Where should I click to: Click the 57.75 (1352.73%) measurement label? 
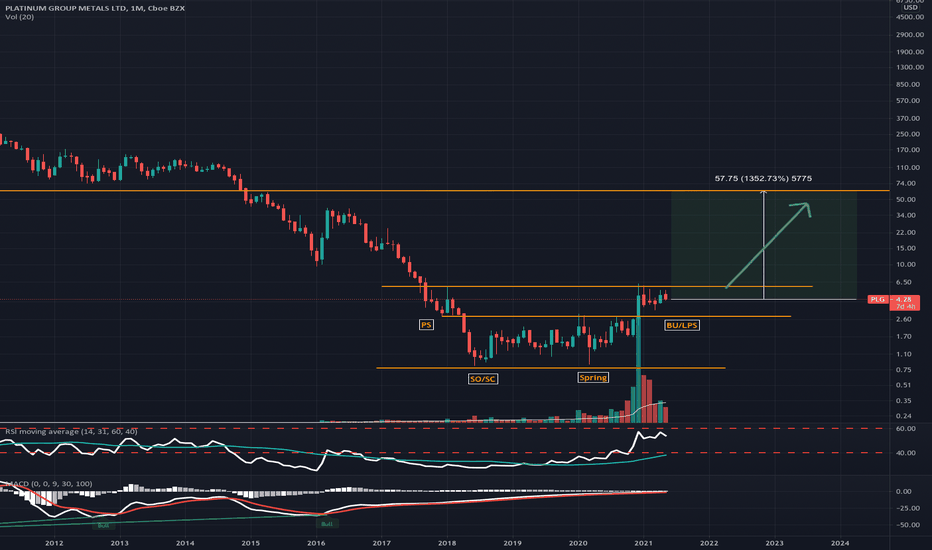(763, 178)
